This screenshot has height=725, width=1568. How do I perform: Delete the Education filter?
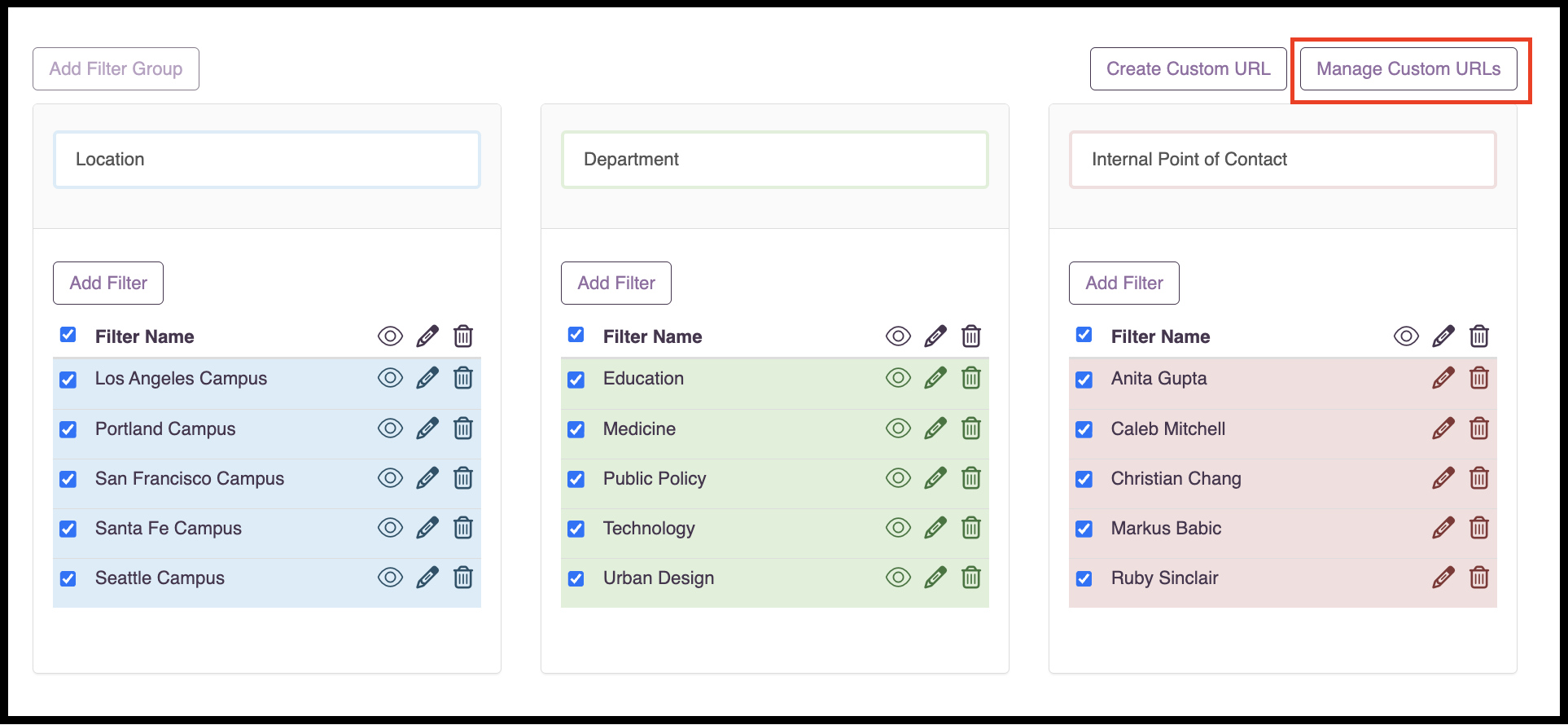[971, 378]
